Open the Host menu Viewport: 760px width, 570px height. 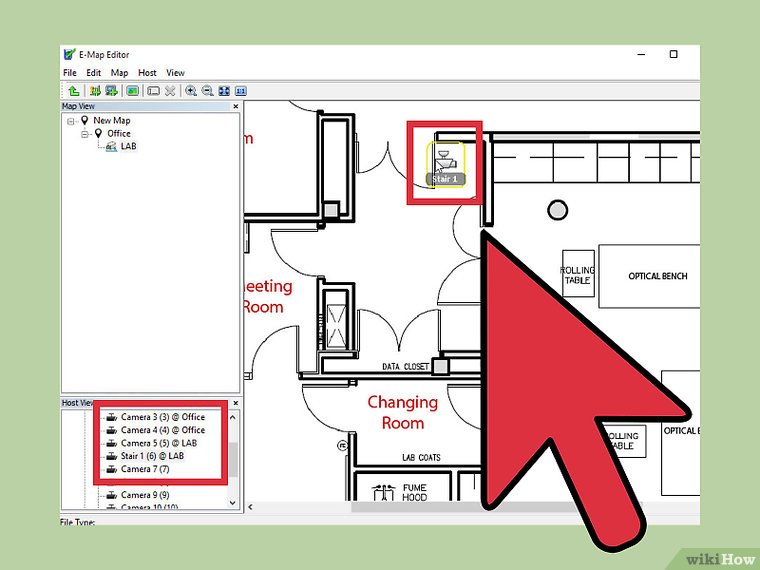[x=147, y=73]
